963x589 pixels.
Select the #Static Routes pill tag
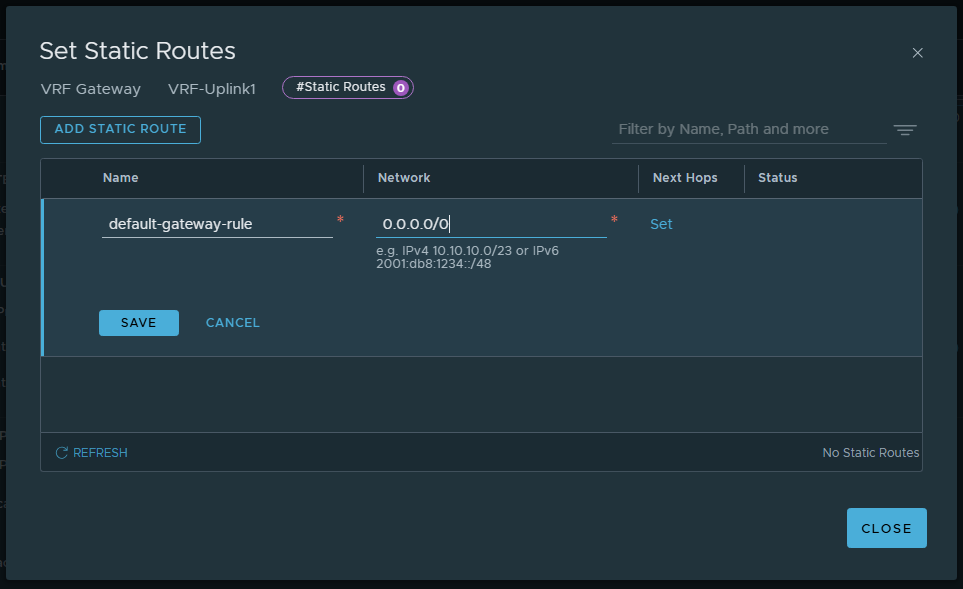tap(348, 88)
